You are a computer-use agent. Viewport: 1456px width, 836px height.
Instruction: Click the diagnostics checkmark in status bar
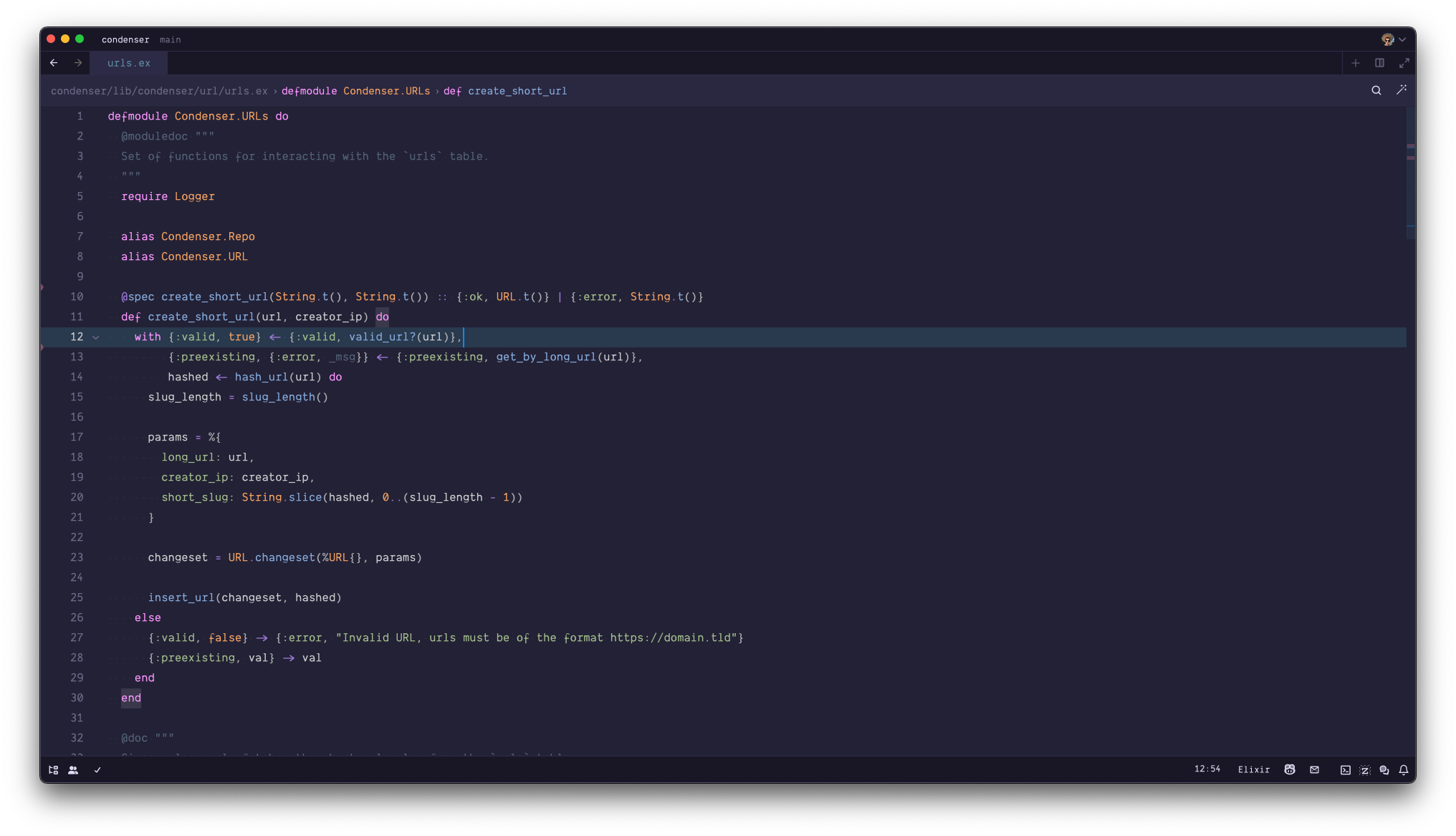pos(97,770)
